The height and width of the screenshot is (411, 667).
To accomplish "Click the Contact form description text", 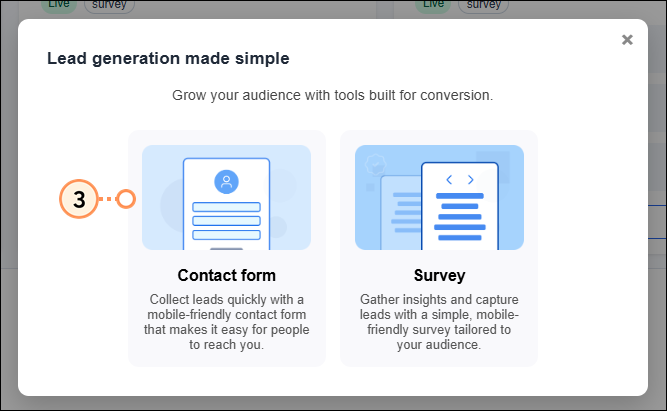I will [x=226, y=322].
